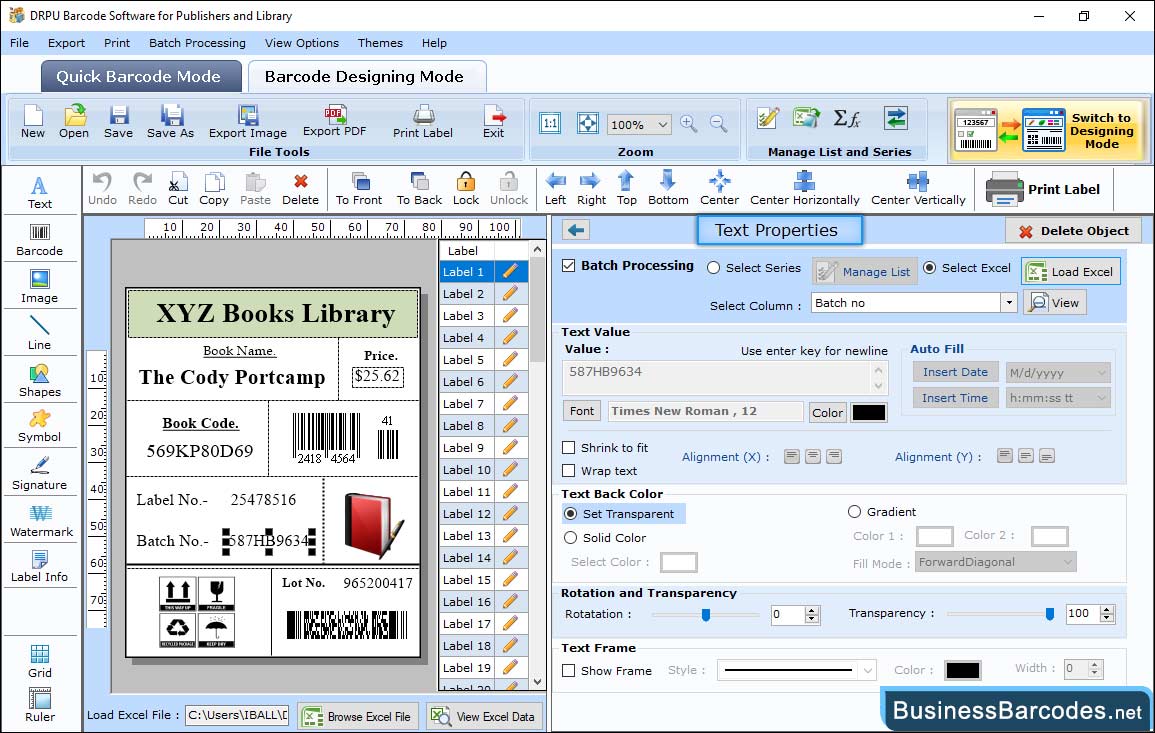Open the Themes menu
Viewport: 1155px width, 733px height.
380,43
